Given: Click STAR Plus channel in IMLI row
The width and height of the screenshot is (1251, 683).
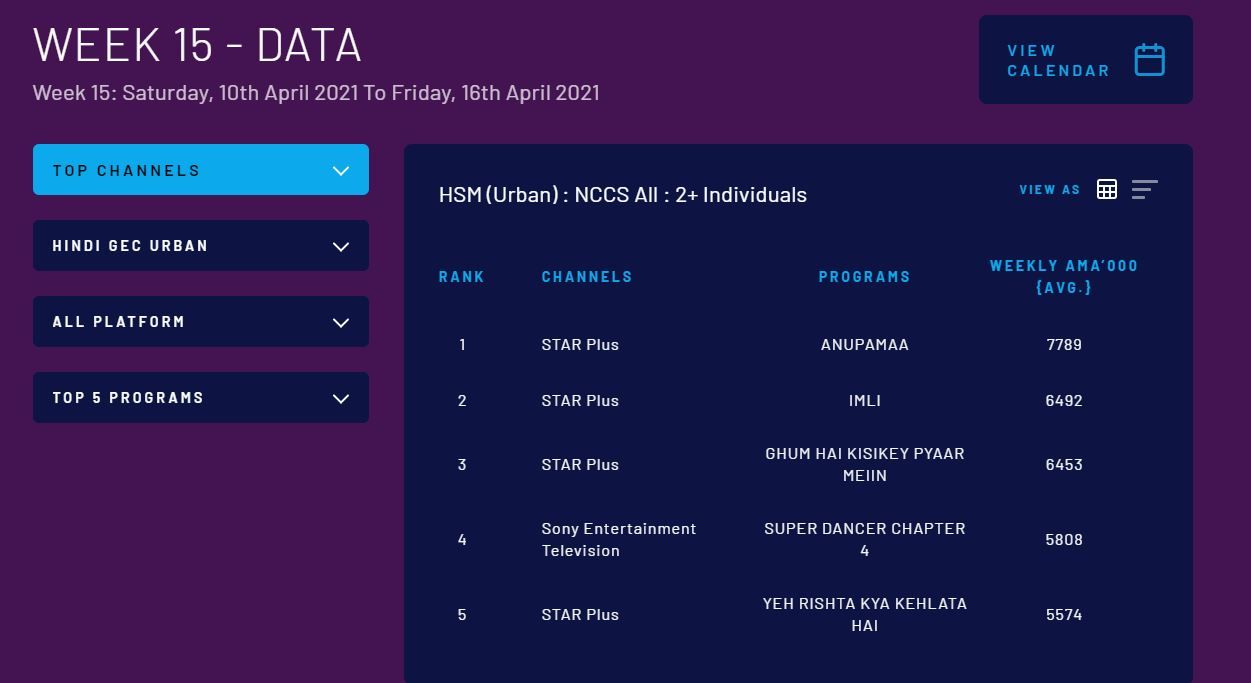Looking at the screenshot, I should pos(580,401).
